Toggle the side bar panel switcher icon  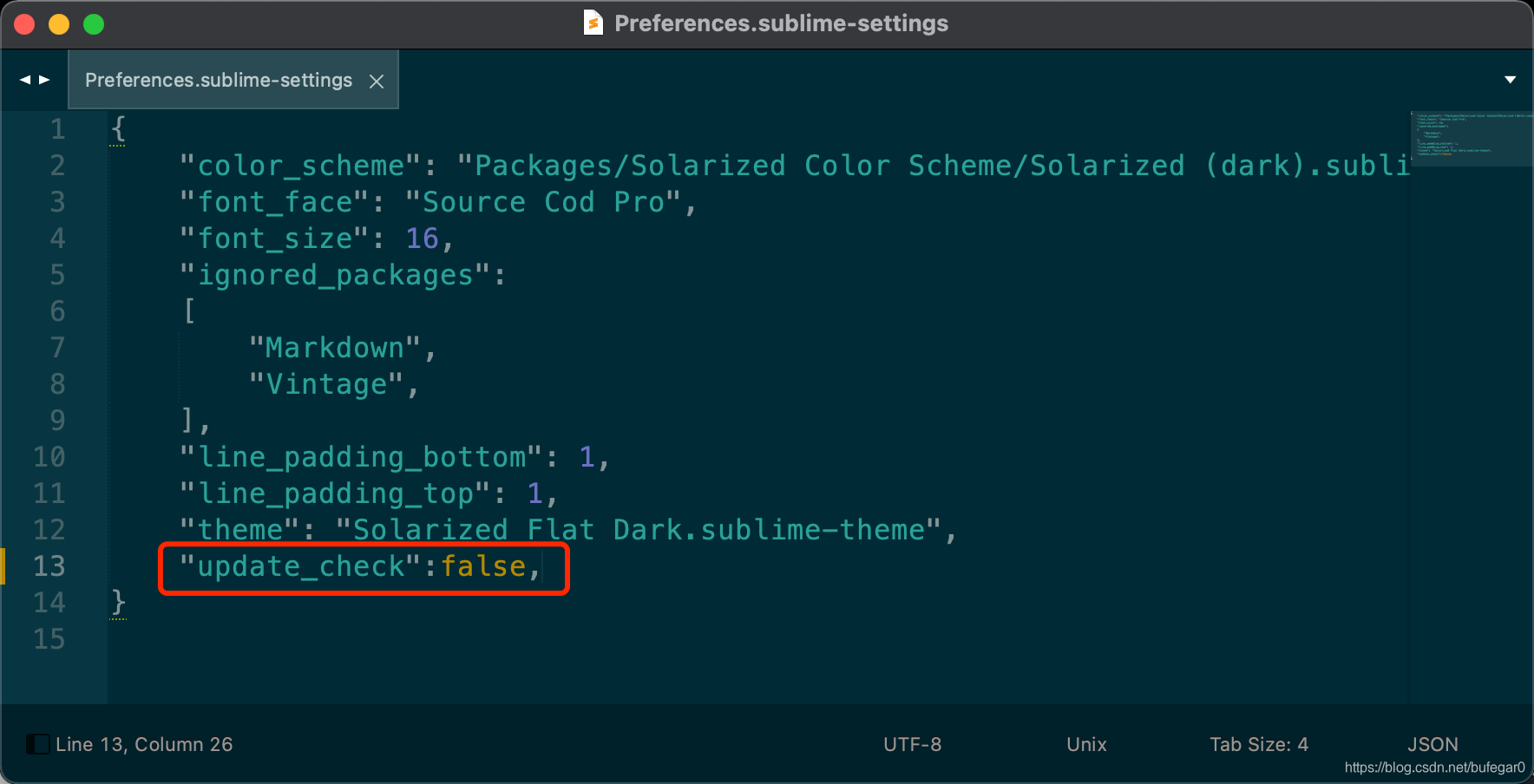[37, 744]
